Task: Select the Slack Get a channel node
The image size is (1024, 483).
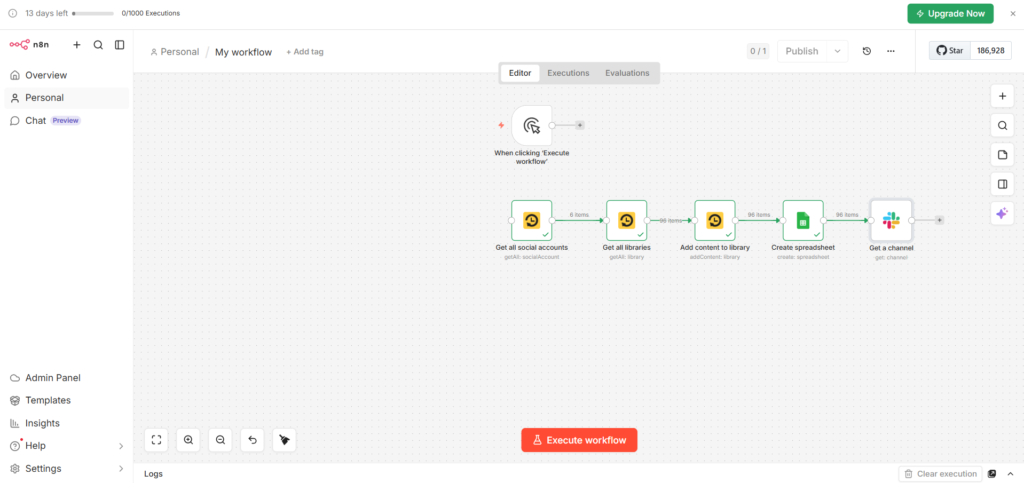Action: coord(891,221)
